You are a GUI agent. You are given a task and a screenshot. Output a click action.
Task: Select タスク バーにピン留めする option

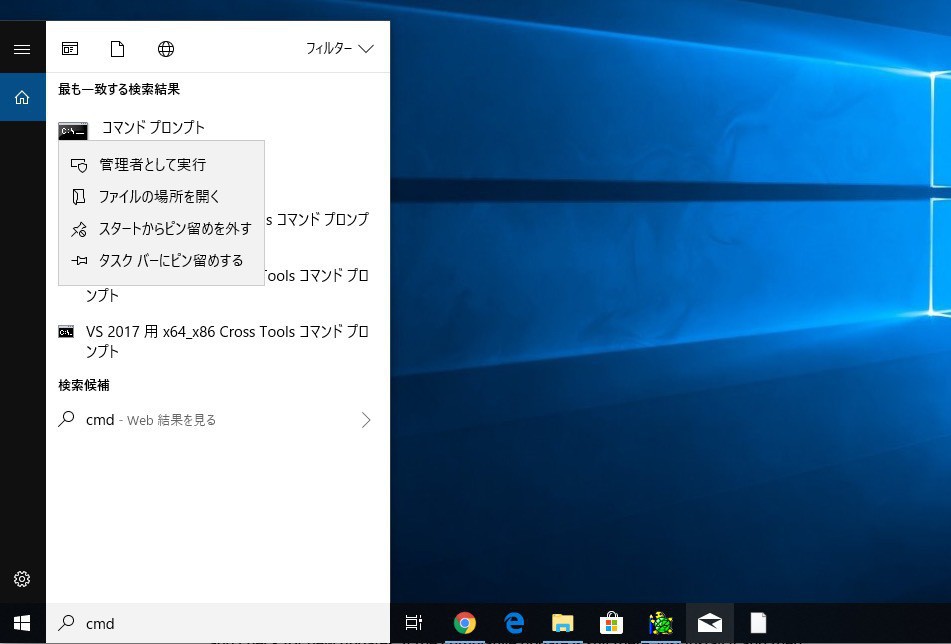(170, 261)
